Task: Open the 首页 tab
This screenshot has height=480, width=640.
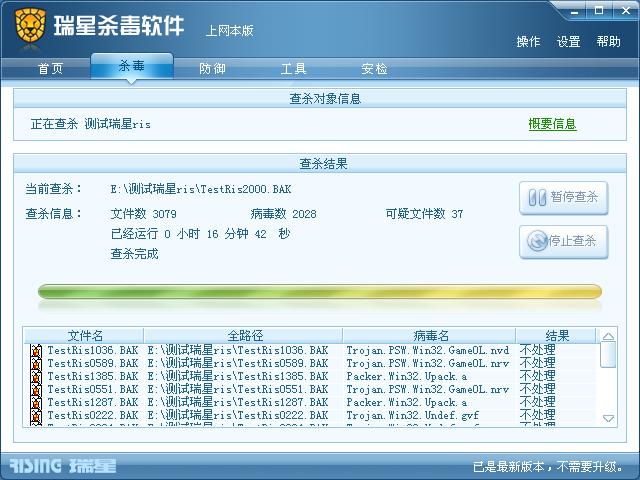Action: [51, 68]
